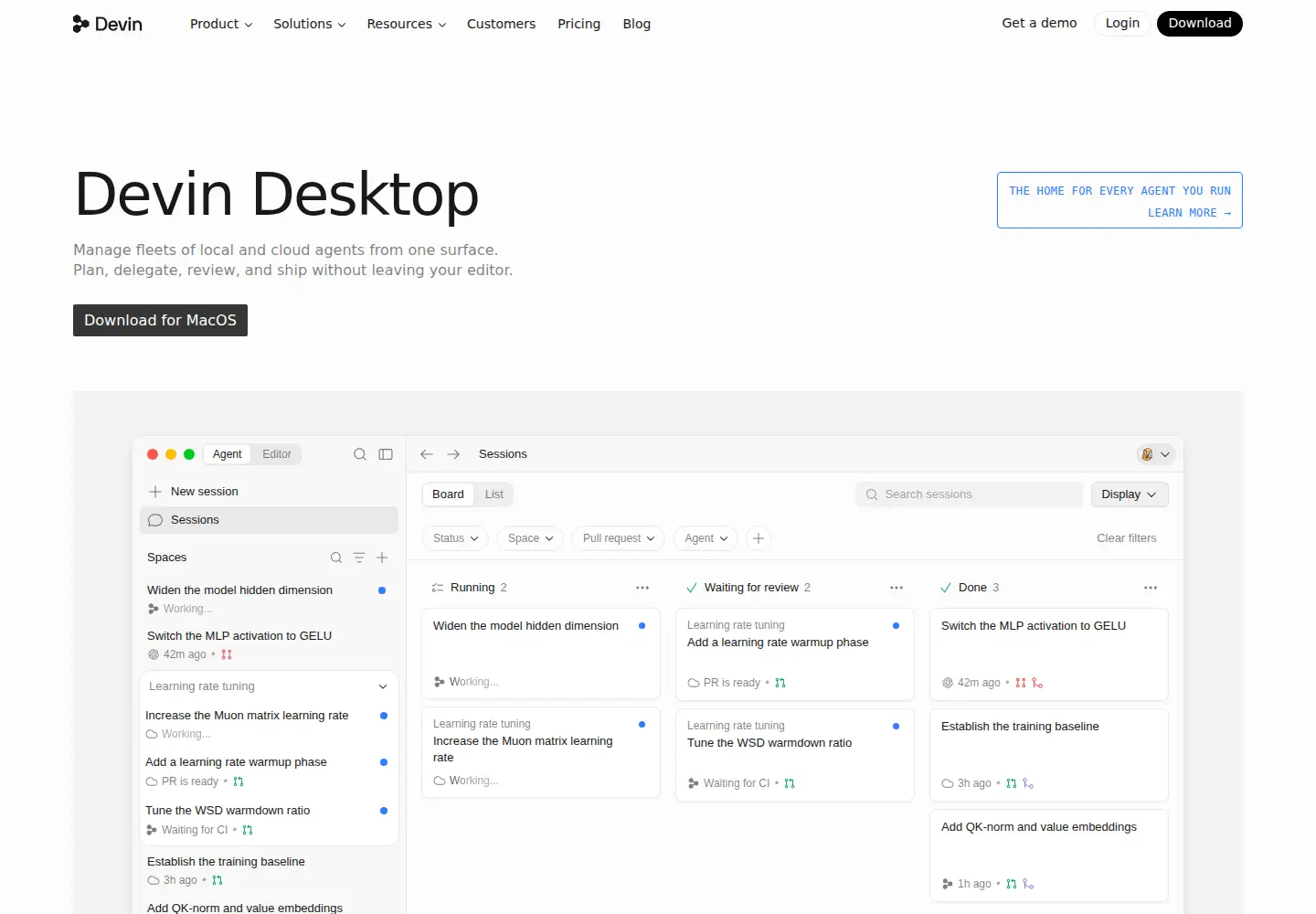Select Tune the WSD warmdown ratio in sidebar
Screen dimensions: 1316x914
pyautogui.click(x=267, y=820)
